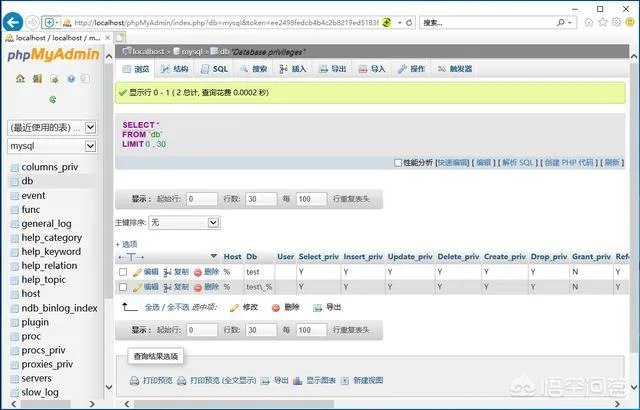Open address bar history dropdown arrow
The image size is (640, 410).
pyautogui.click(x=400, y=22)
